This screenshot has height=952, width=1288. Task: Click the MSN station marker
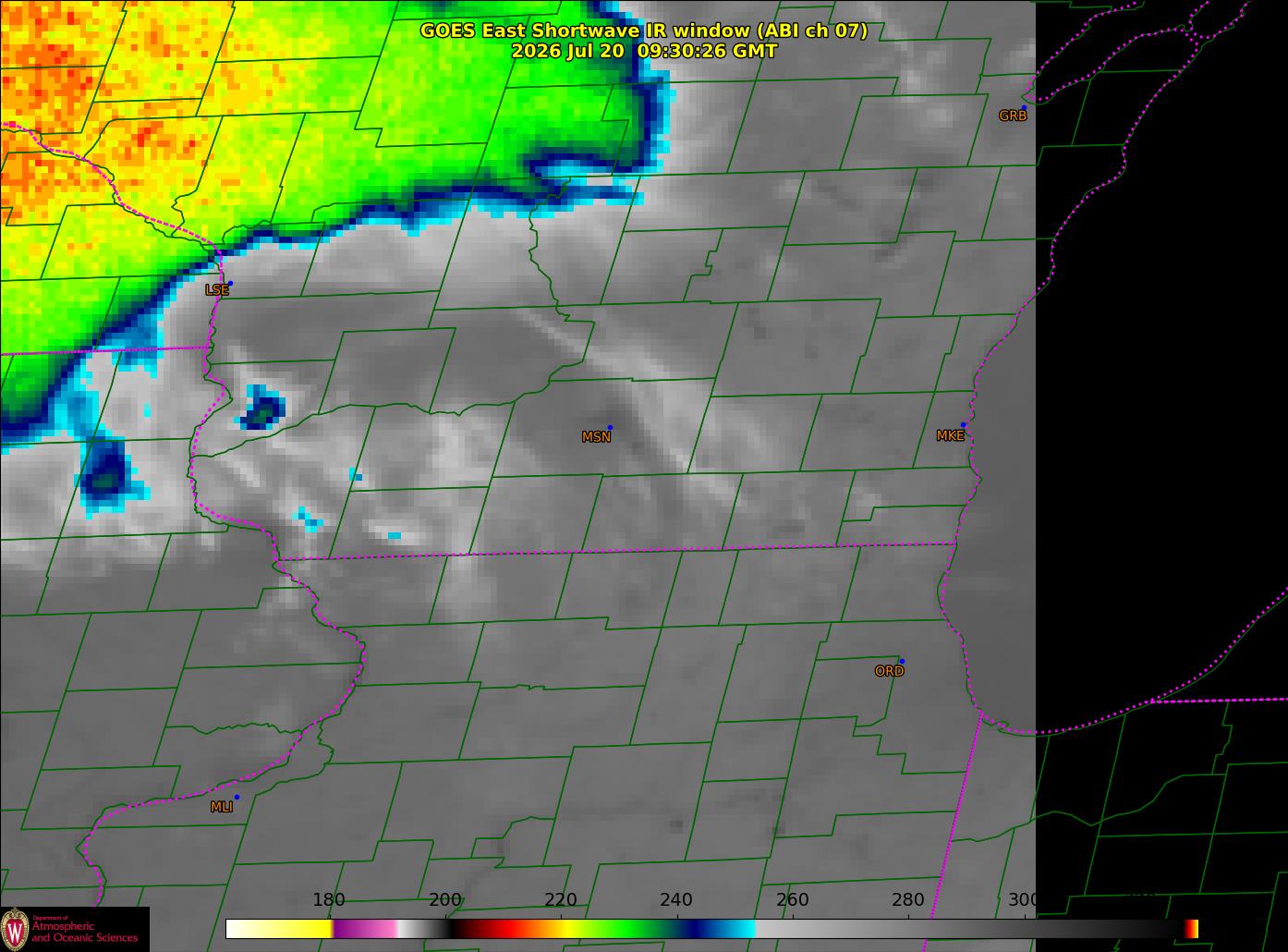point(610,427)
